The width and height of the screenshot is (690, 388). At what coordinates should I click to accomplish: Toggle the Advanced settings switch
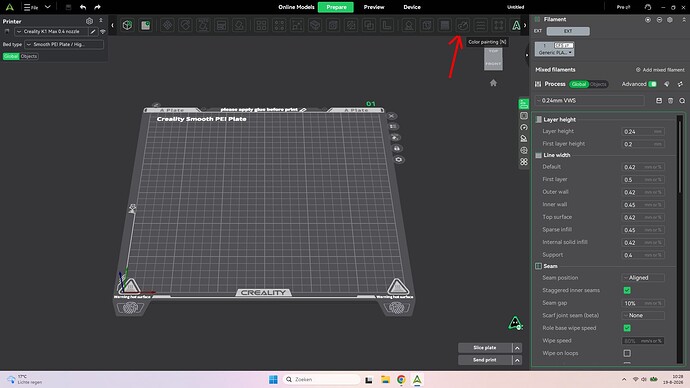click(653, 84)
